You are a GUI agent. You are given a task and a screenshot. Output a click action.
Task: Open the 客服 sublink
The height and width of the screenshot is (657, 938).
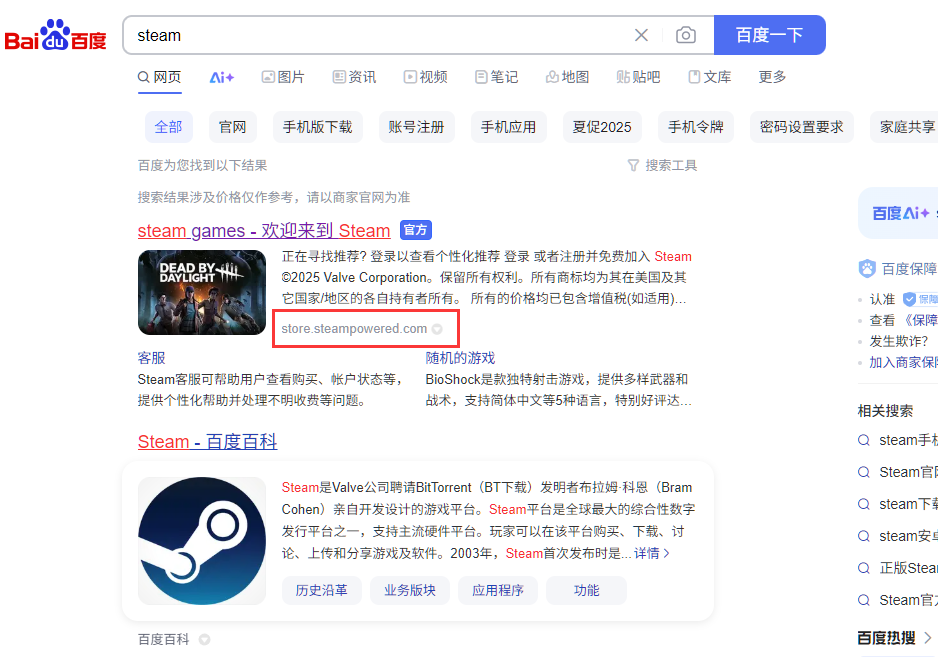pos(151,358)
